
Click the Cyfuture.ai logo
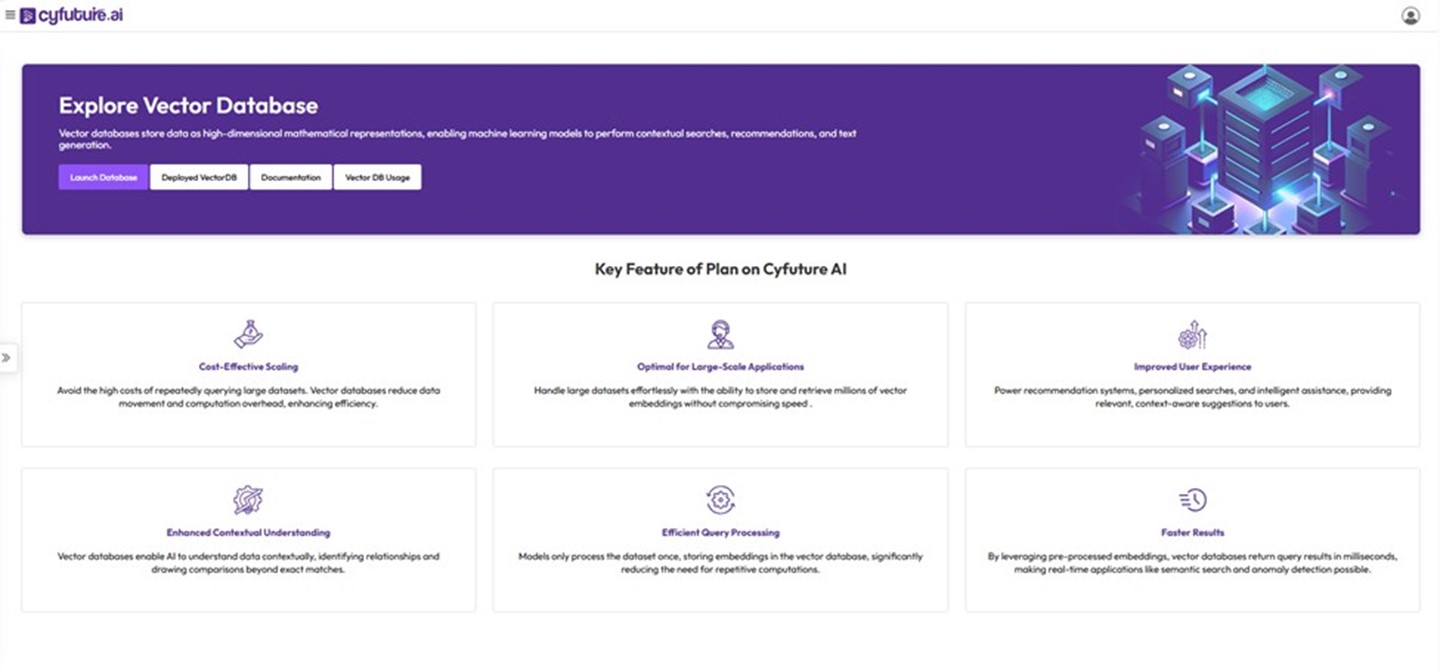pyautogui.click(x=72, y=15)
